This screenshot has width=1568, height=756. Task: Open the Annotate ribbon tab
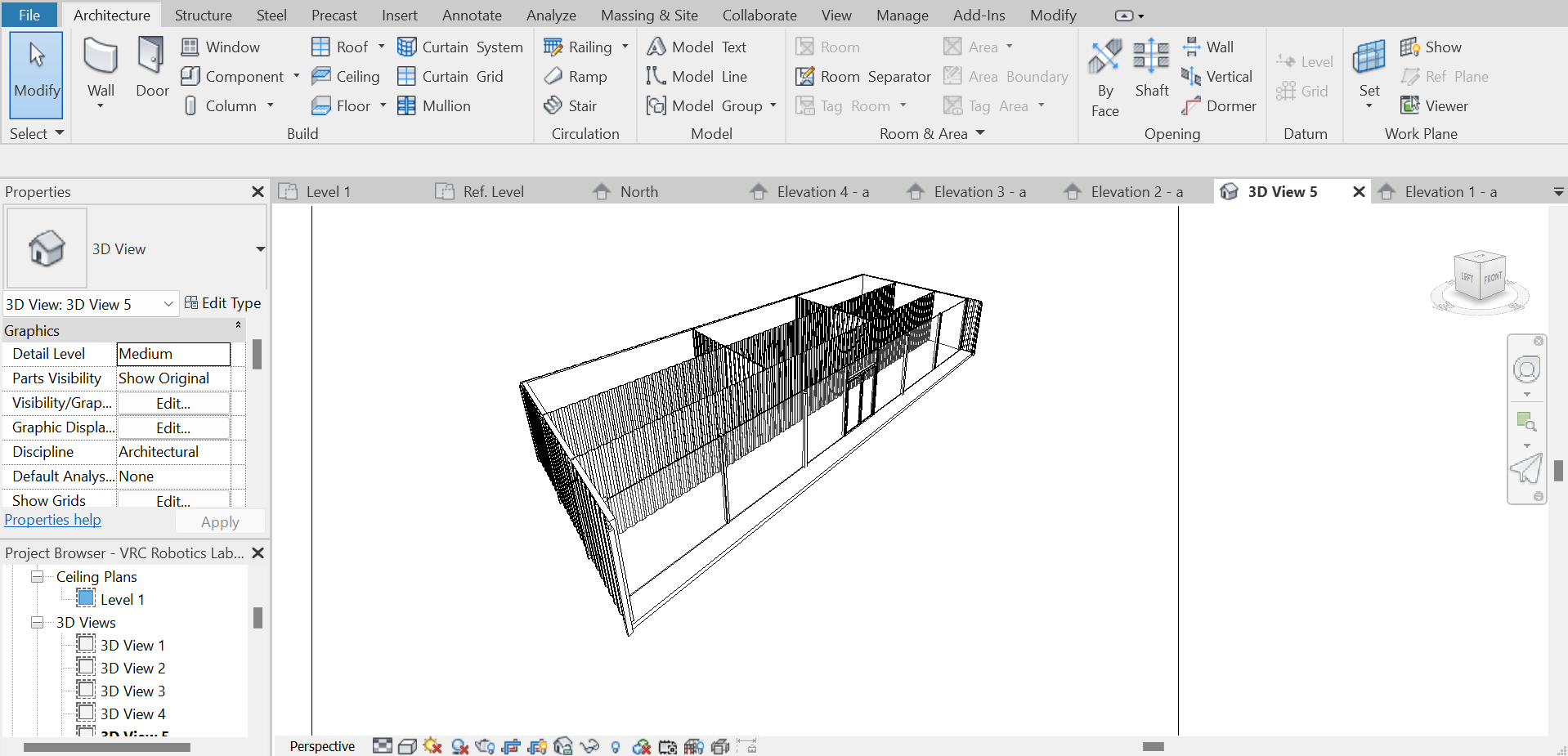[x=472, y=15]
